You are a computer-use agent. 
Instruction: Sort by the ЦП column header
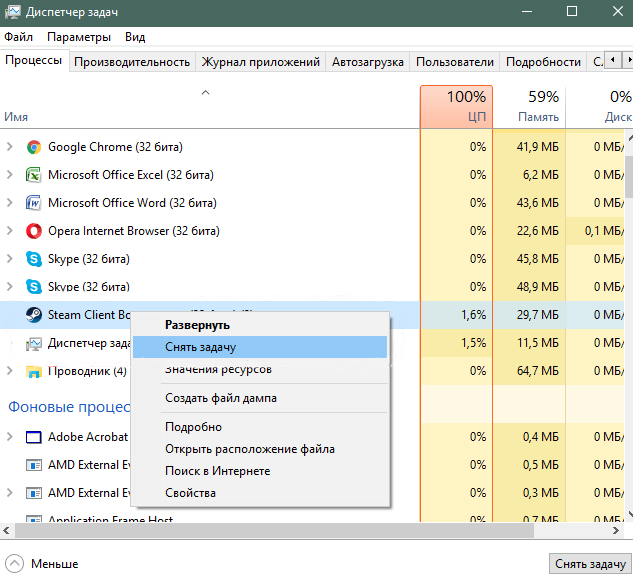tap(456, 107)
